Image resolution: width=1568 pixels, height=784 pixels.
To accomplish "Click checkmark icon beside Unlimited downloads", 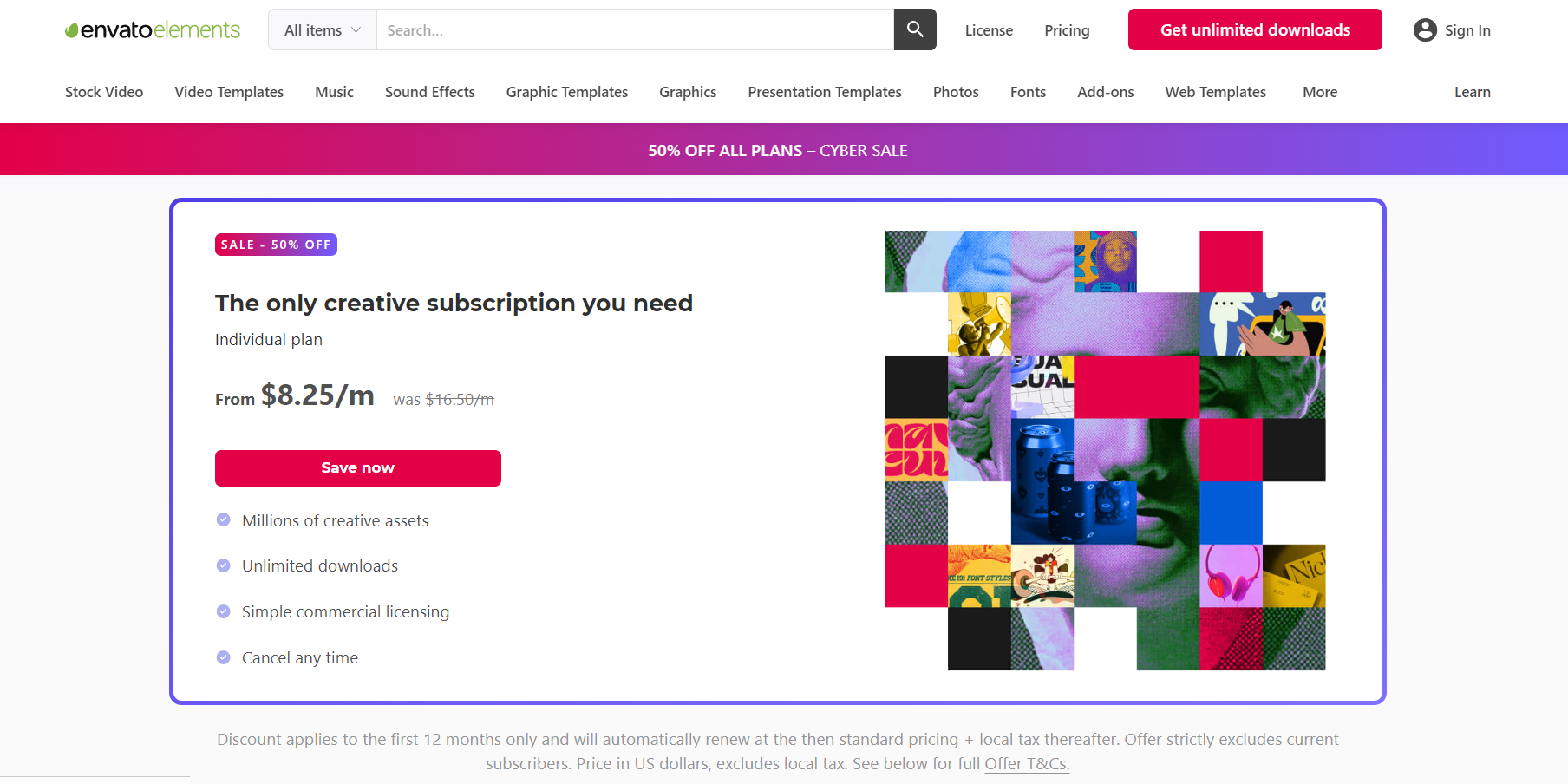I will click(x=223, y=565).
